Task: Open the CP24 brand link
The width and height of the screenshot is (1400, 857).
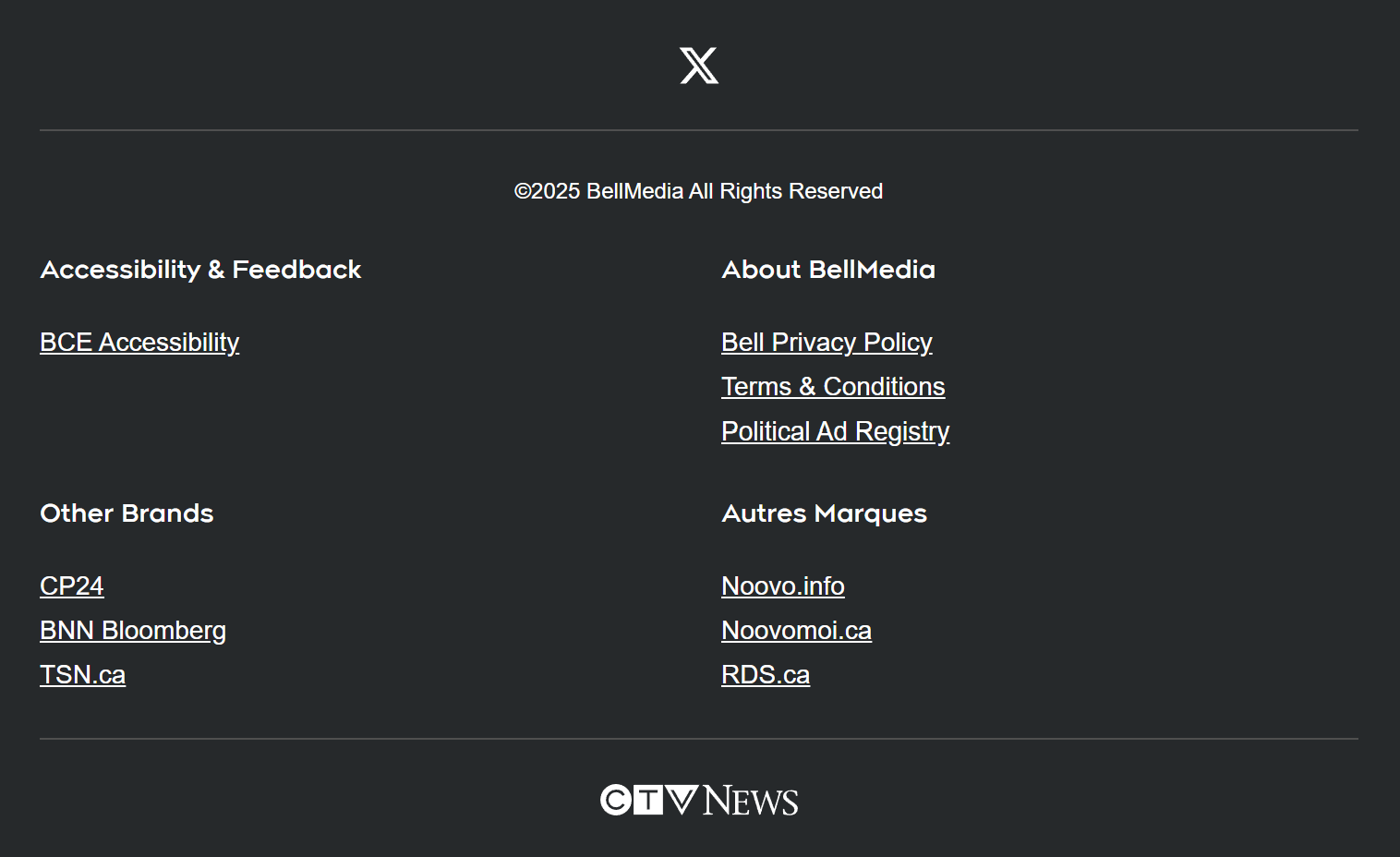Action: tap(72, 586)
